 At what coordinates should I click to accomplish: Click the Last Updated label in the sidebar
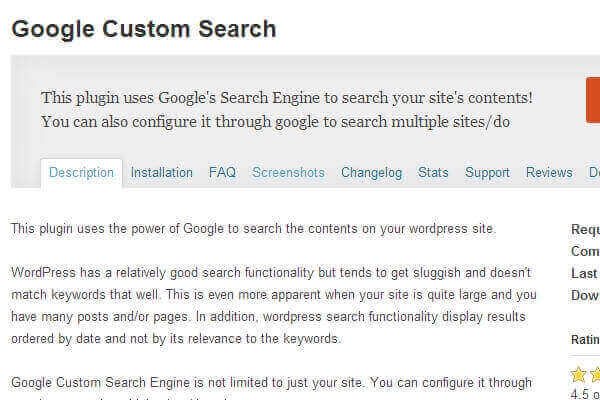[x=585, y=273]
